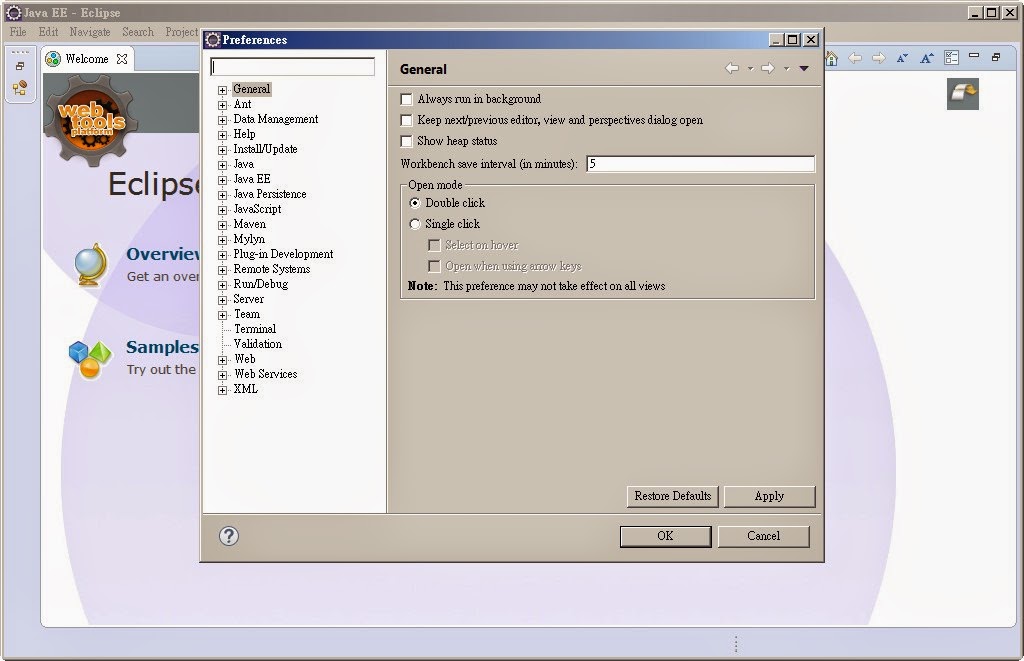The width and height of the screenshot is (1024, 661).
Task: Click the Home icon in Welcome toolbar
Action: 831,59
